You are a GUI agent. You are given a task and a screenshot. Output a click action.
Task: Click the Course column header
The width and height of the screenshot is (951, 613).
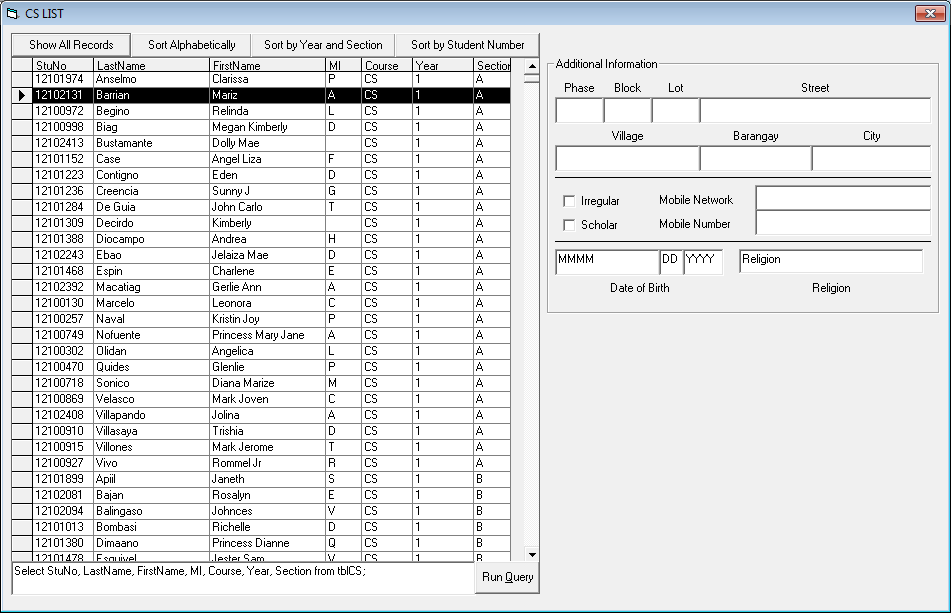(387, 65)
